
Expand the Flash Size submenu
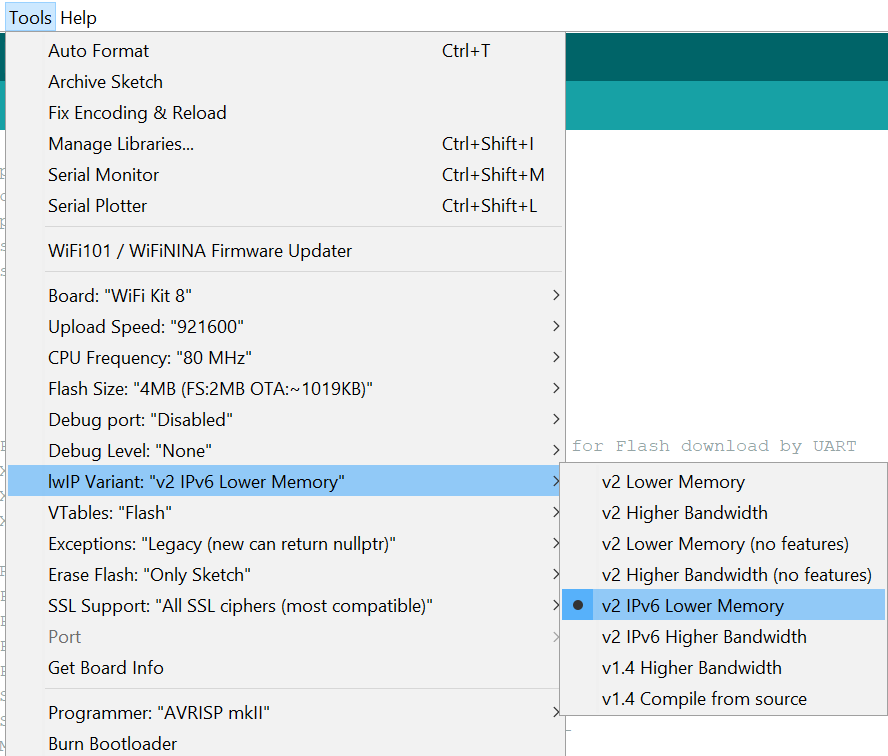pos(286,388)
